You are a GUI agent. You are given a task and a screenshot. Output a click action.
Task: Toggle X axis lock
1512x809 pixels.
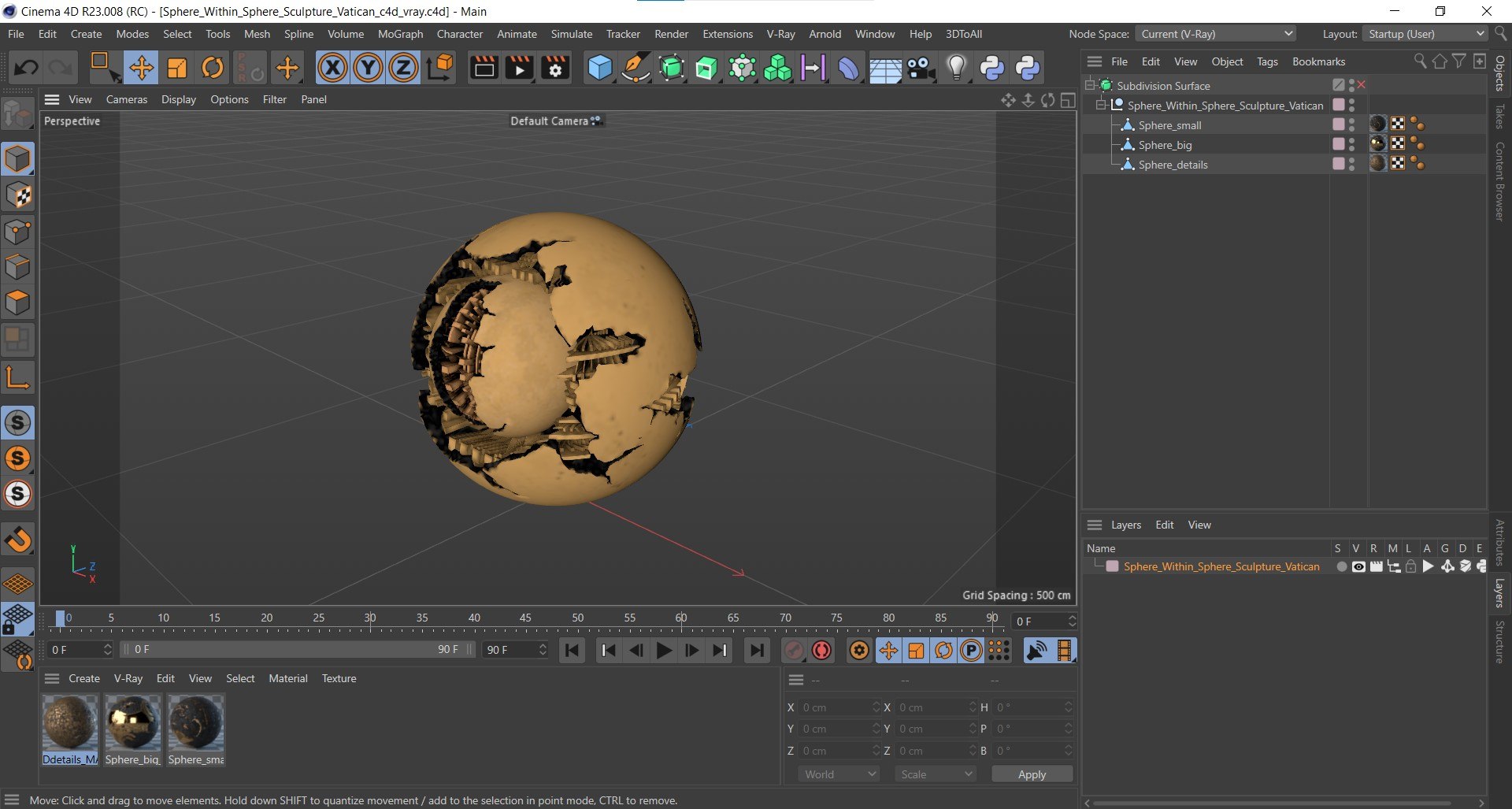(x=332, y=68)
